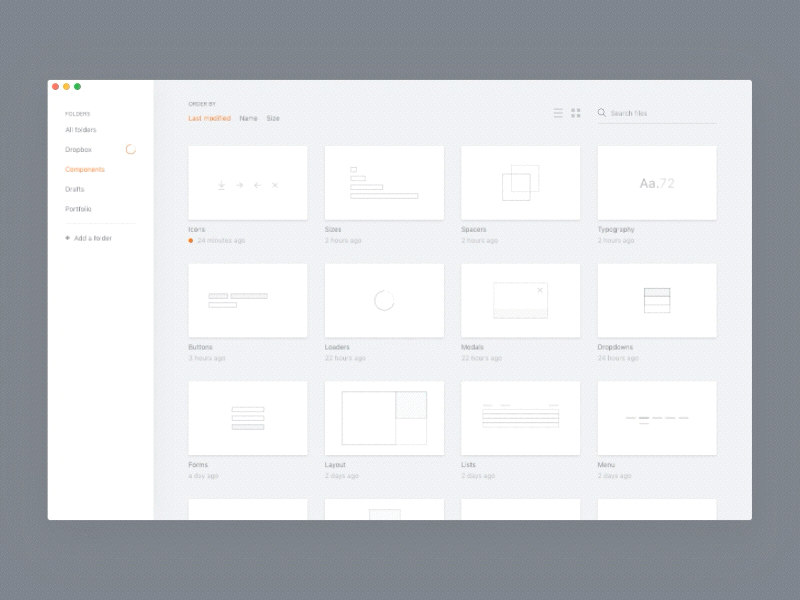Click the Add a folder link
Viewport: 800px width, 600px height.
point(92,238)
